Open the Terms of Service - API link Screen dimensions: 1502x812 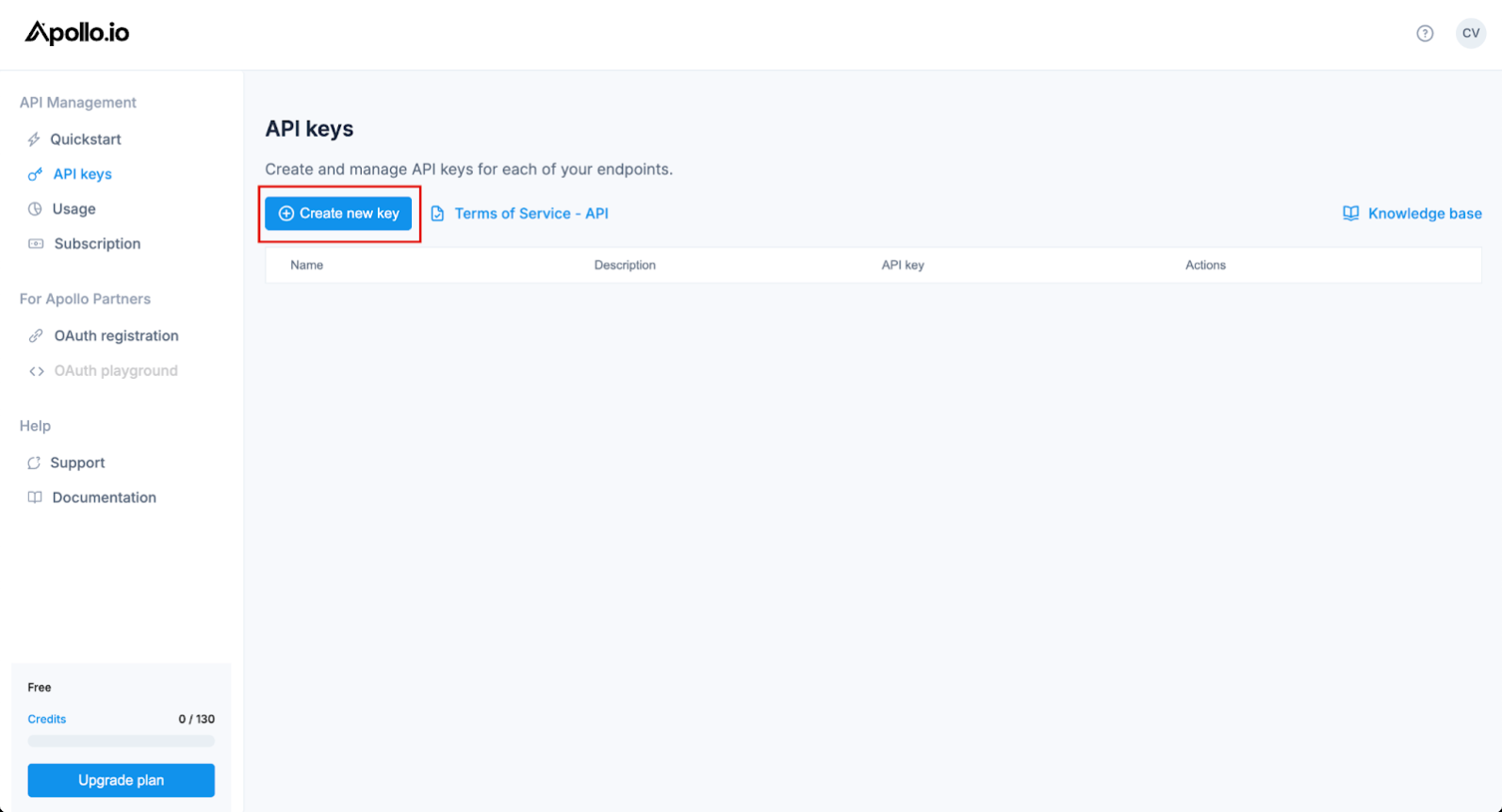pos(531,214)
